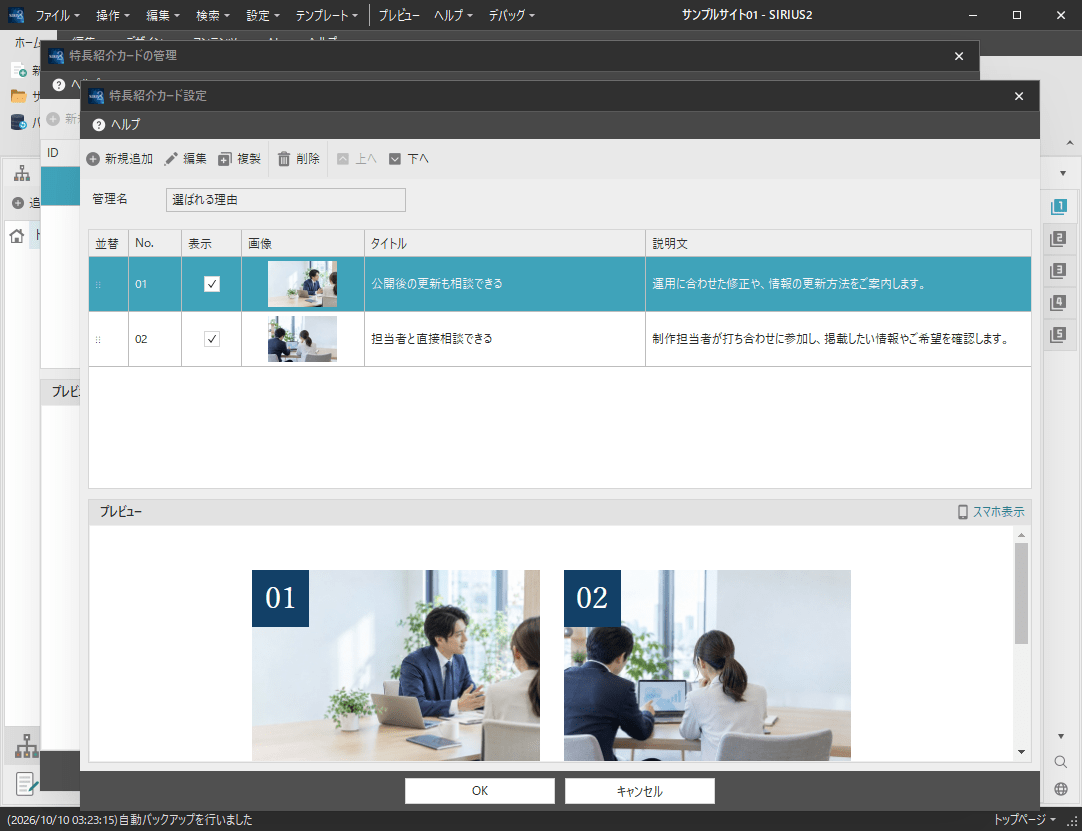Click the 説明文 column header
1082x831 pixels.
(838, 244)
